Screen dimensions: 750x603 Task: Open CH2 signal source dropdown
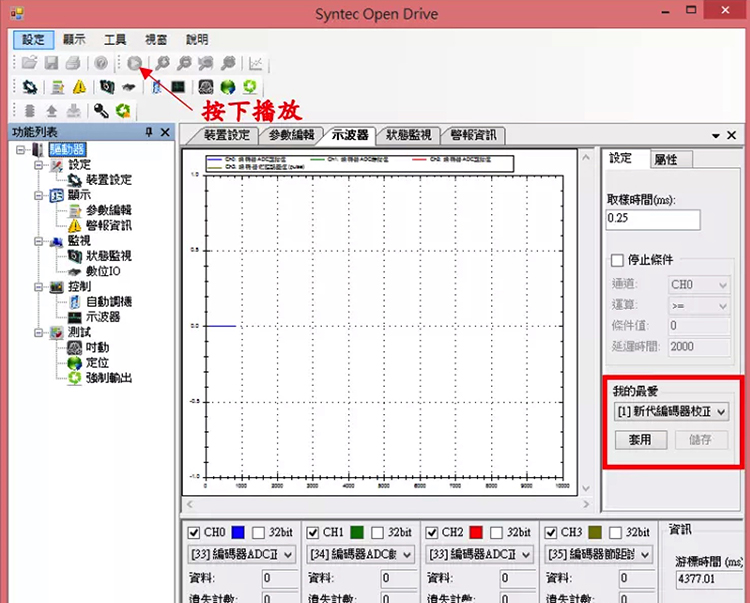click(x=479, y=554)
